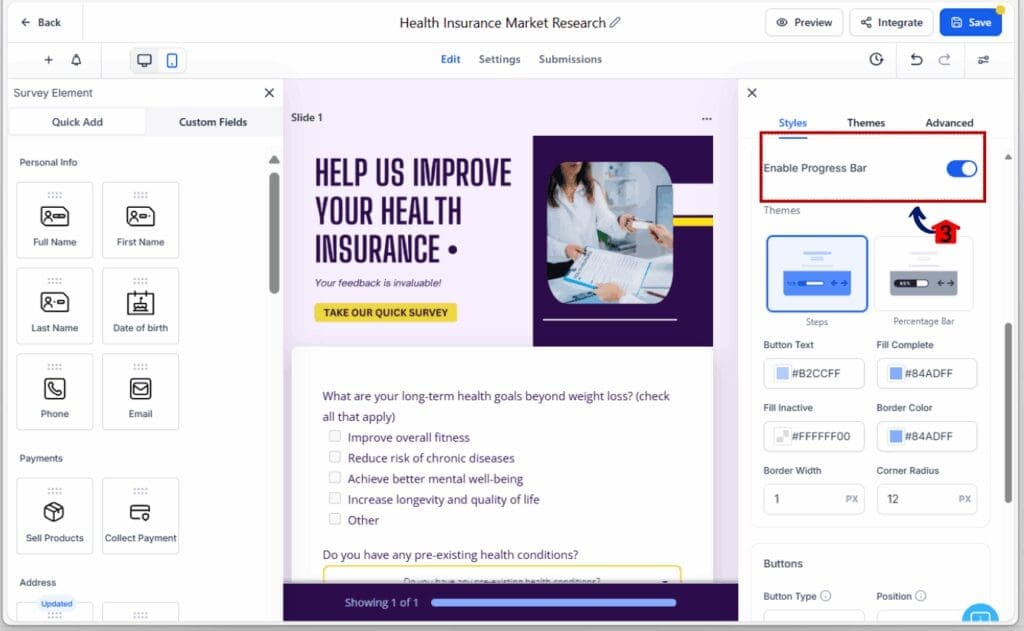Show Position info icon
Image resolution: width=1024 pixels, height=631 pixels.
pyautogui.click(x=920, y=596)
